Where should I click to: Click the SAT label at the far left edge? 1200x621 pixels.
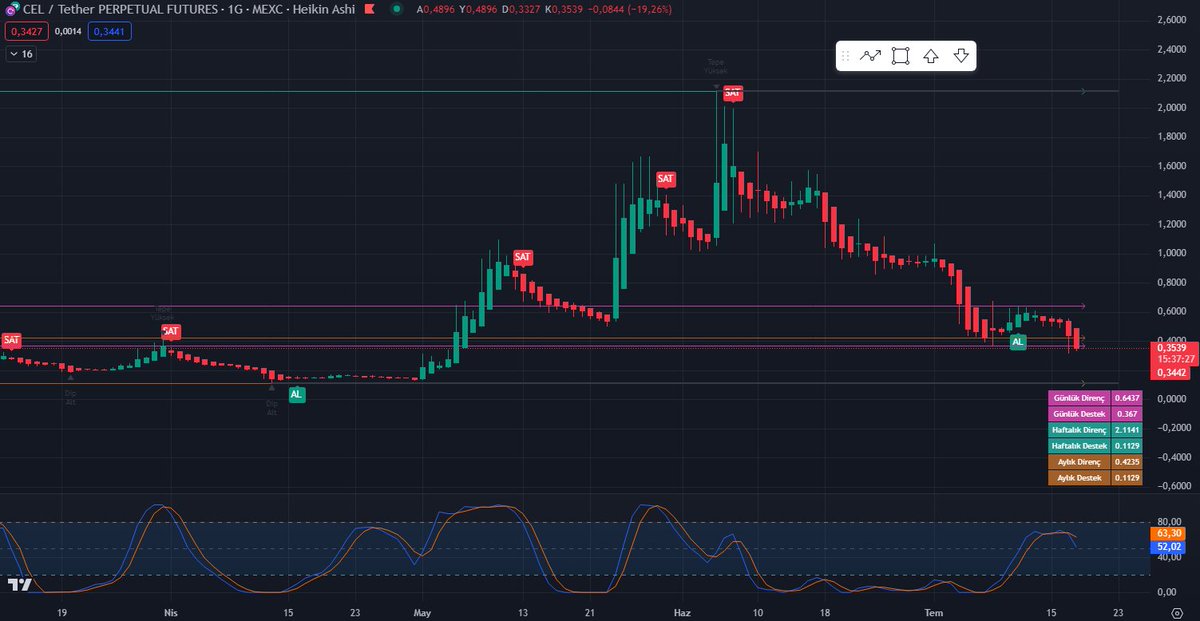[x=11, y=340]
